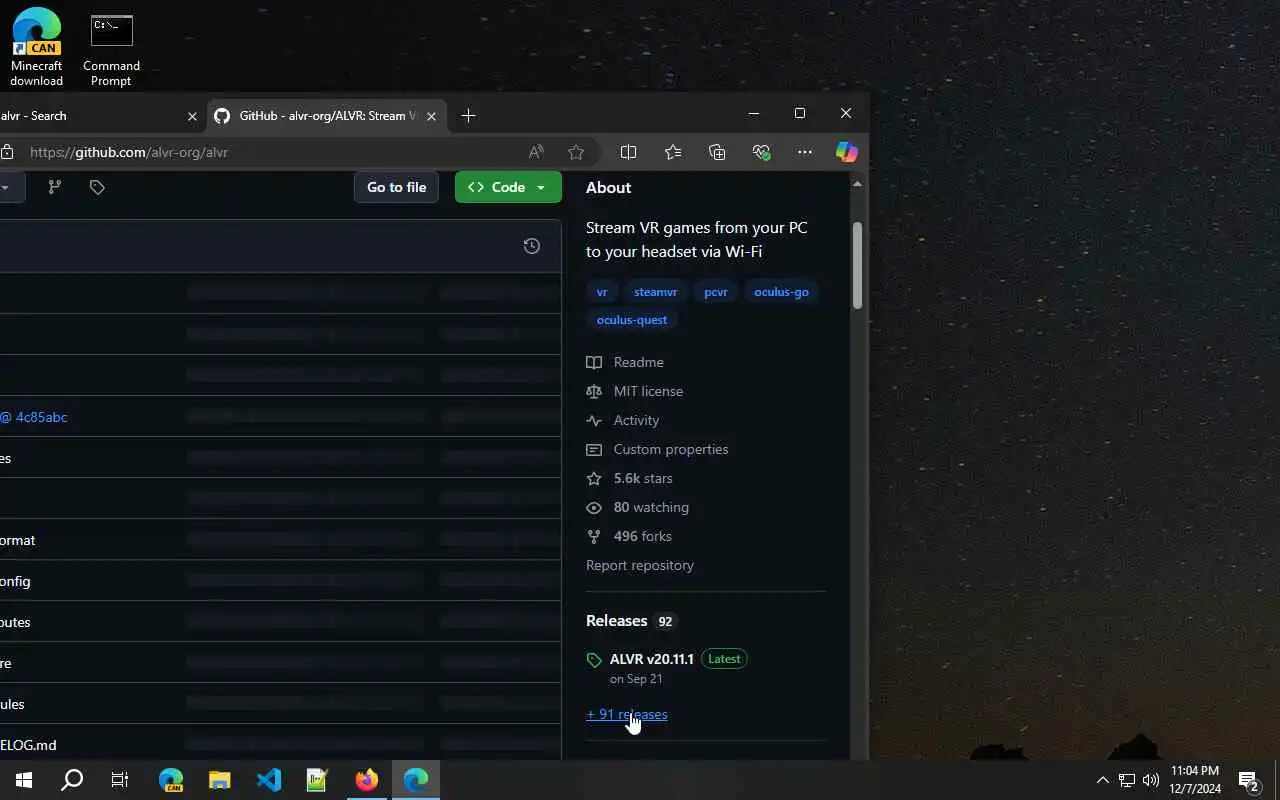Launch Firefox from taskbar
The image size is (1280, 800).
coord(367,780)
